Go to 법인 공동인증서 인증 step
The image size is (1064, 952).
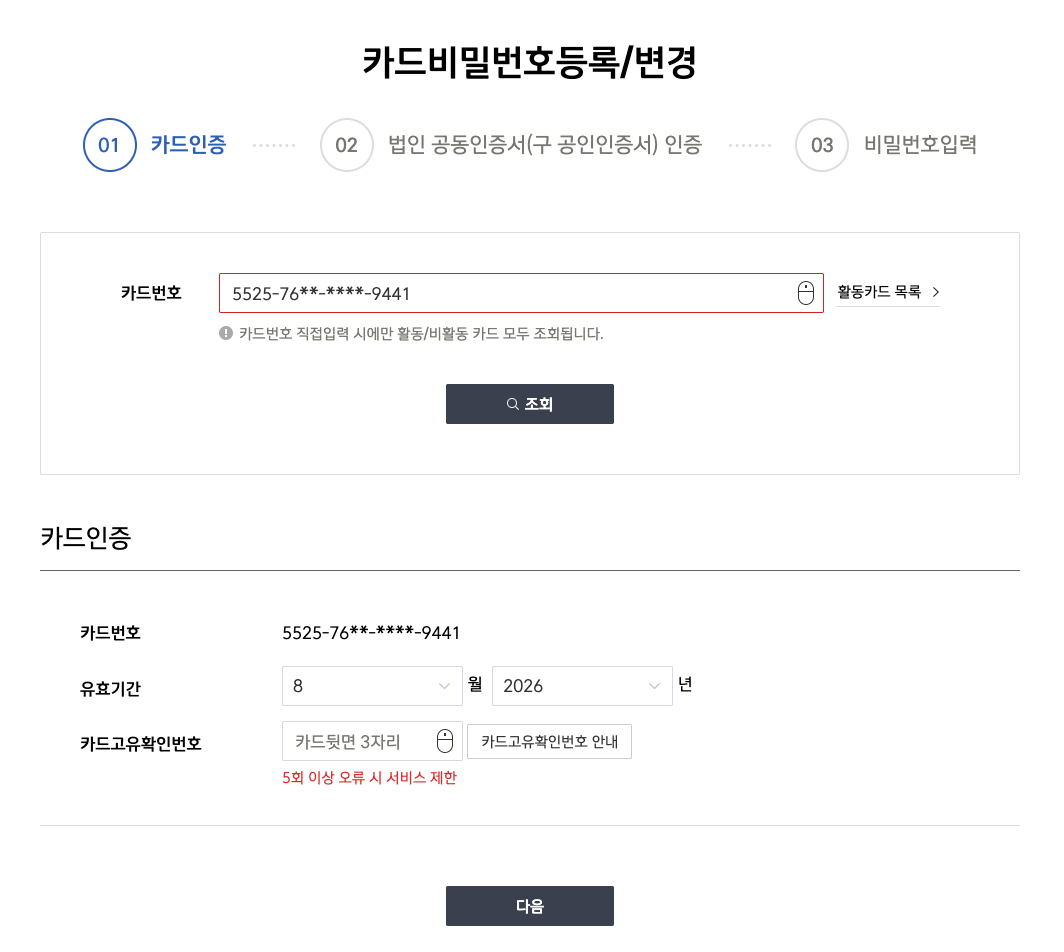click(x=545, y=145)
